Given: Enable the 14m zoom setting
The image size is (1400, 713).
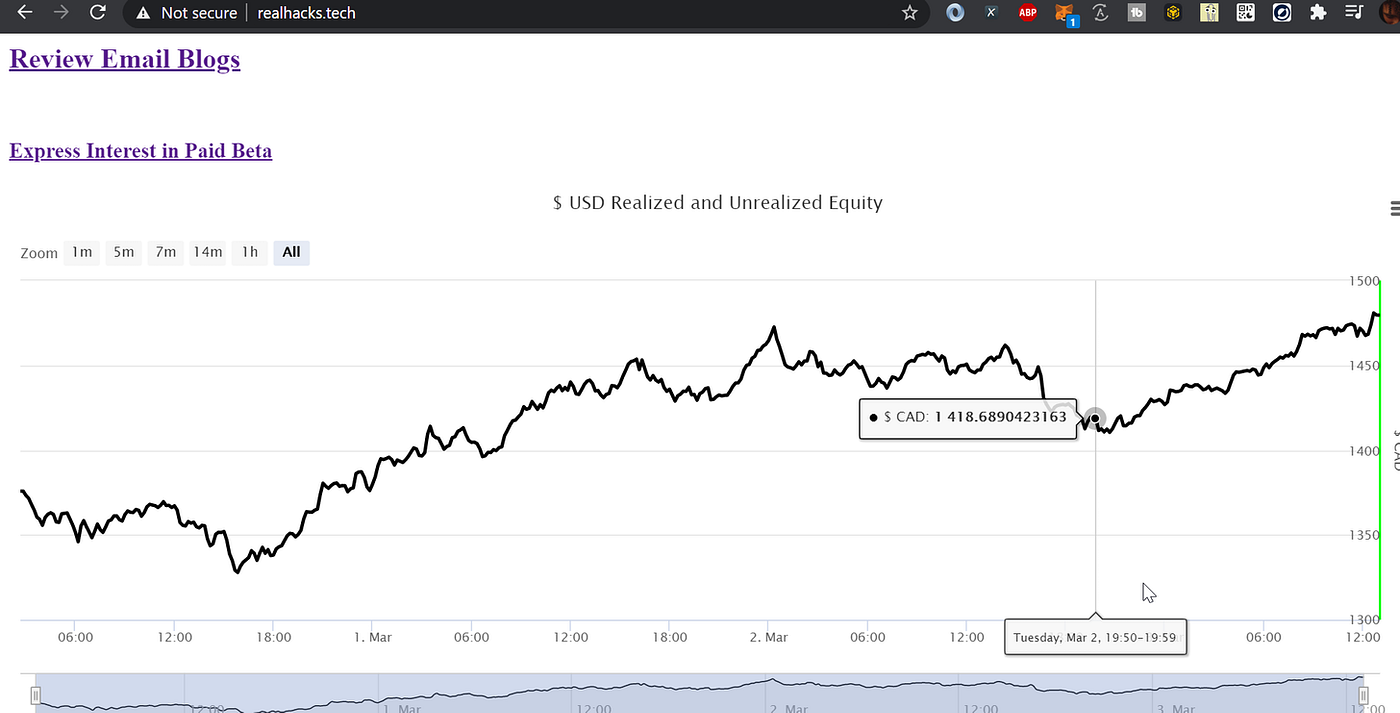Looking at the screenshot, I should [x=207, y=252].
